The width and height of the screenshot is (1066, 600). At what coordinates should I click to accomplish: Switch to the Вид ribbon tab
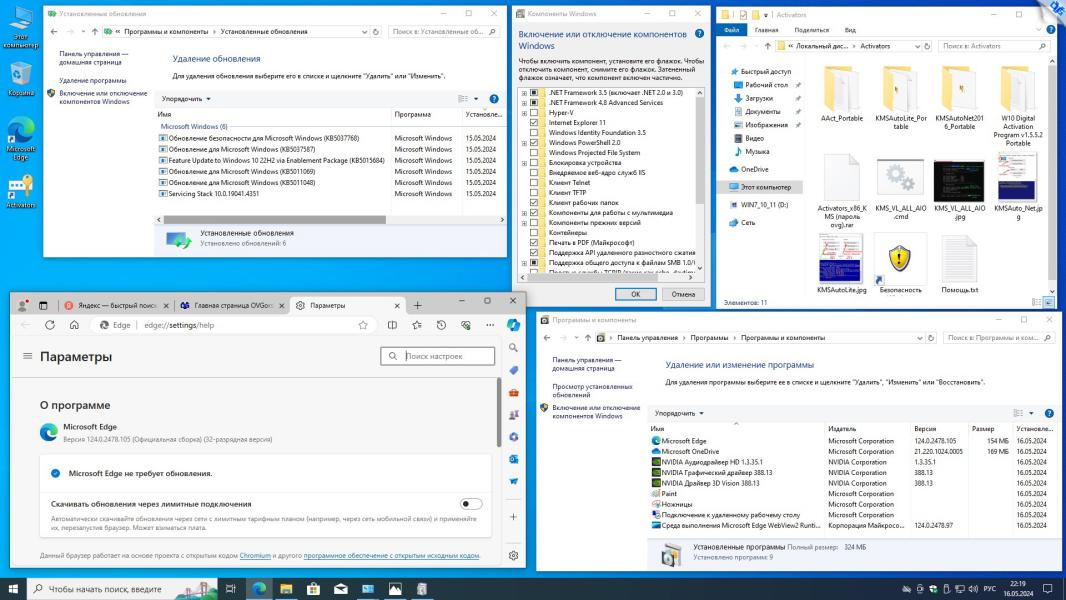click(850, 30)
